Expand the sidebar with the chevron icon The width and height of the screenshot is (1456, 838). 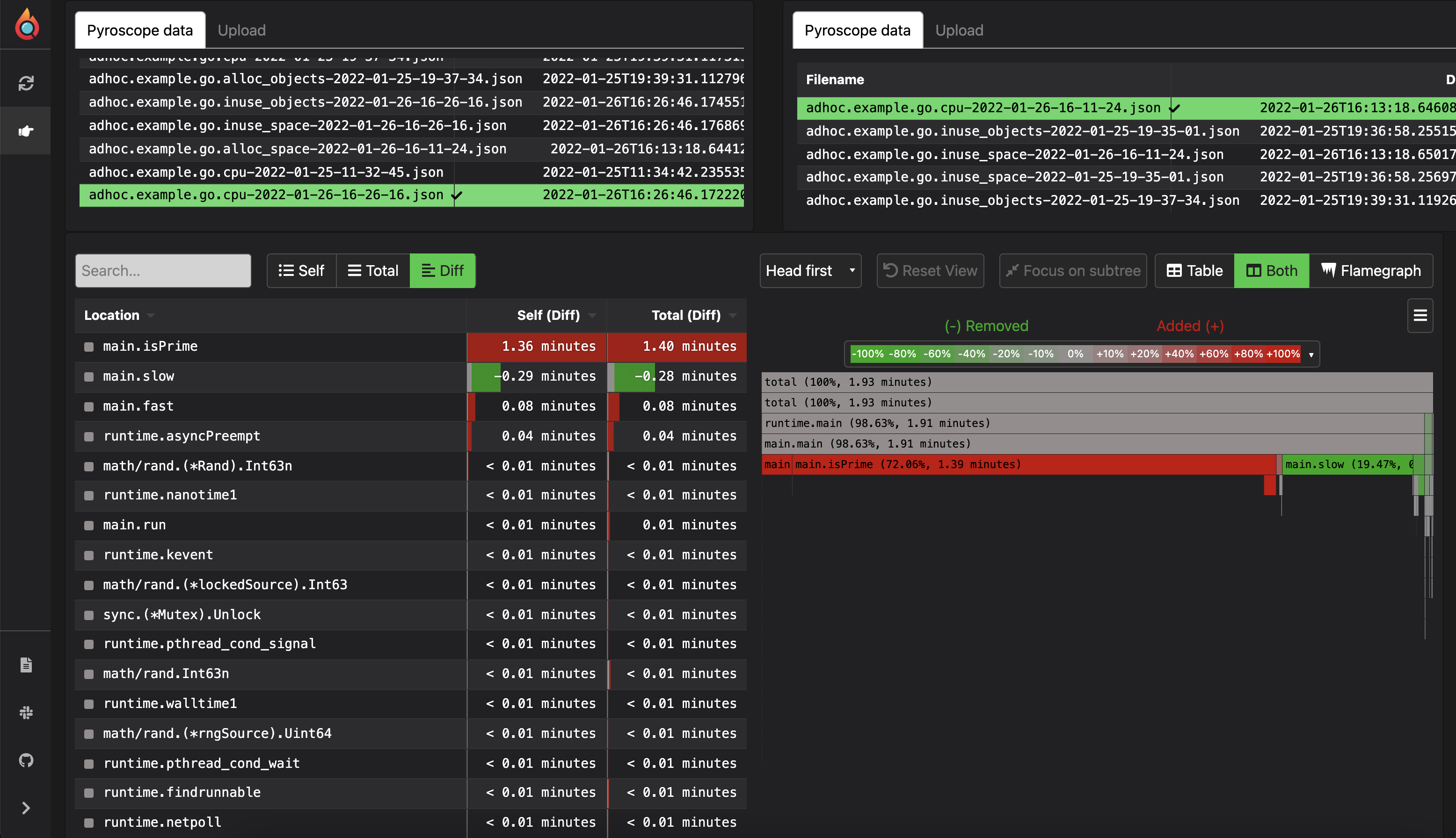pyautogui.click(x=26, y=808)
